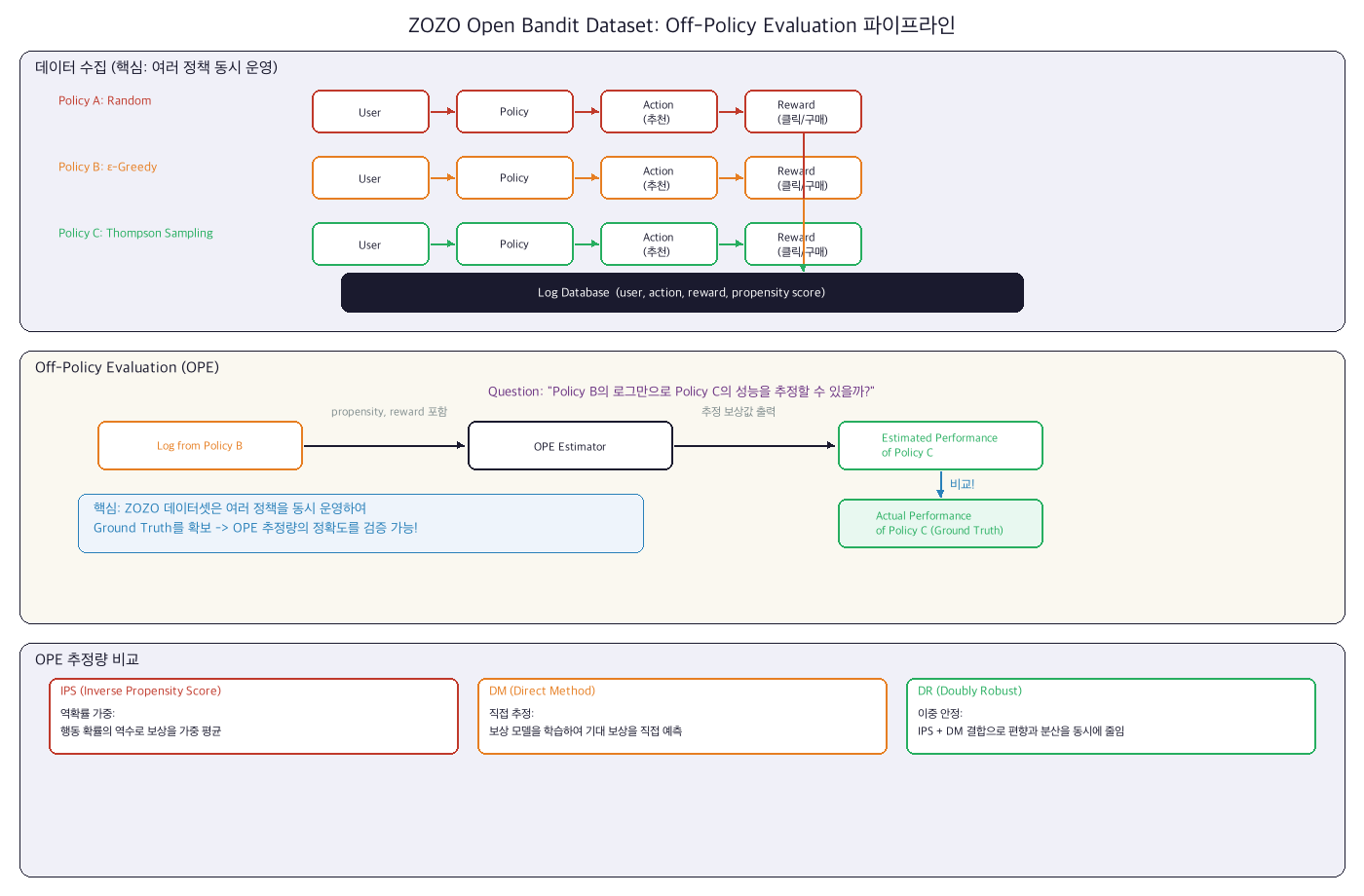This screenshot has height=896, width=1364.
Task: Click the 'Policy A: Random' label
Action: [x=104, y=100]
